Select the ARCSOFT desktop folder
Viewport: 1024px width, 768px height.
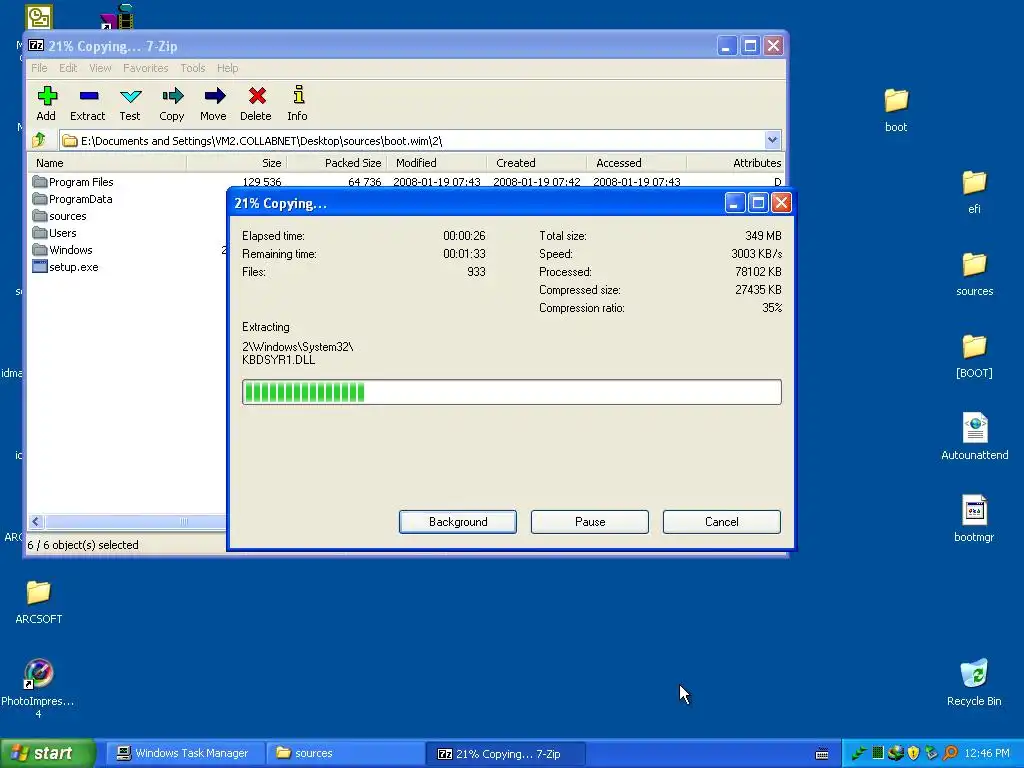(39, 601)
